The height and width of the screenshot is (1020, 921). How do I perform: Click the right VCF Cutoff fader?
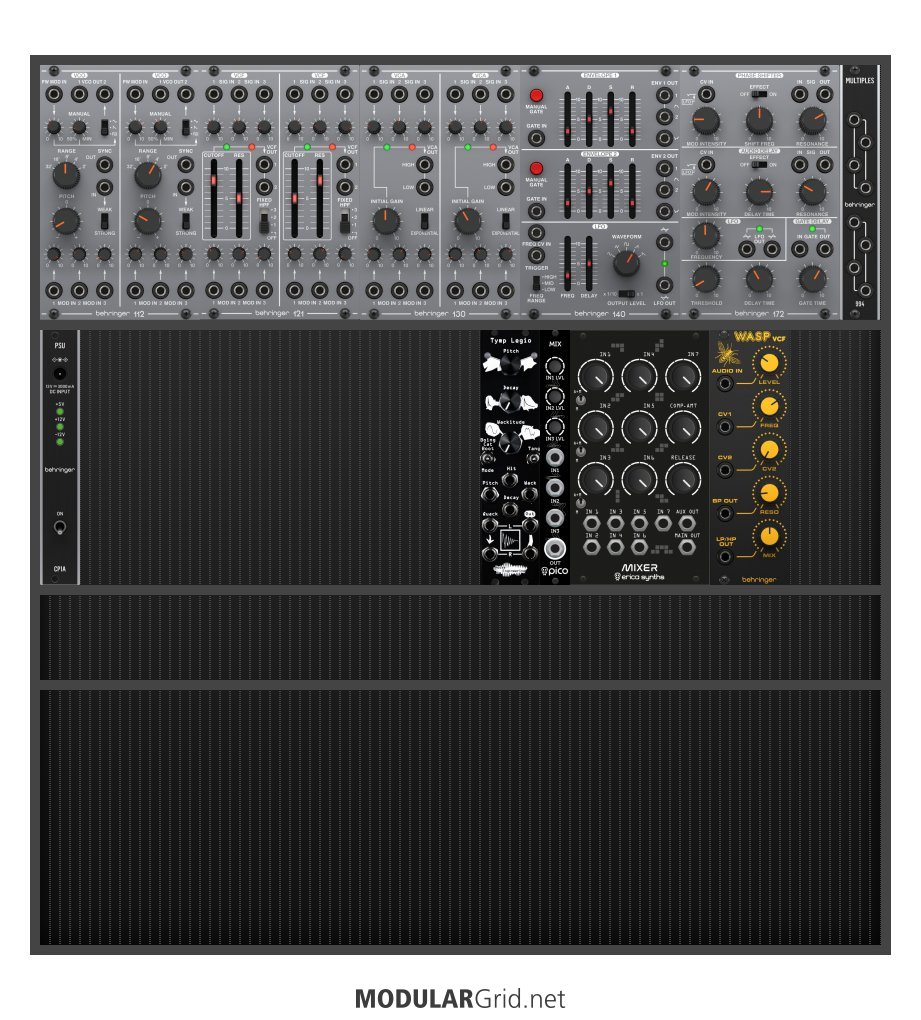coord(295,198)
